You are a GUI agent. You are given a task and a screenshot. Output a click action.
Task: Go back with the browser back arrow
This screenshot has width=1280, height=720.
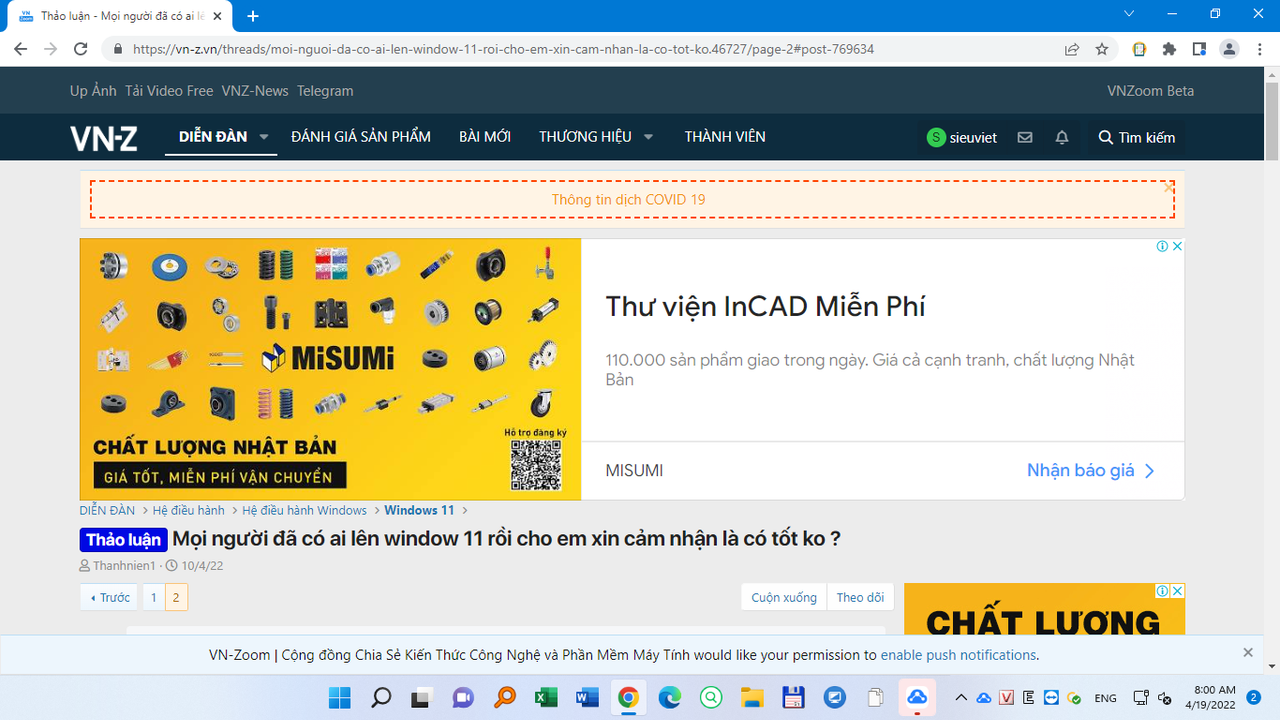[x=20, y=49]
